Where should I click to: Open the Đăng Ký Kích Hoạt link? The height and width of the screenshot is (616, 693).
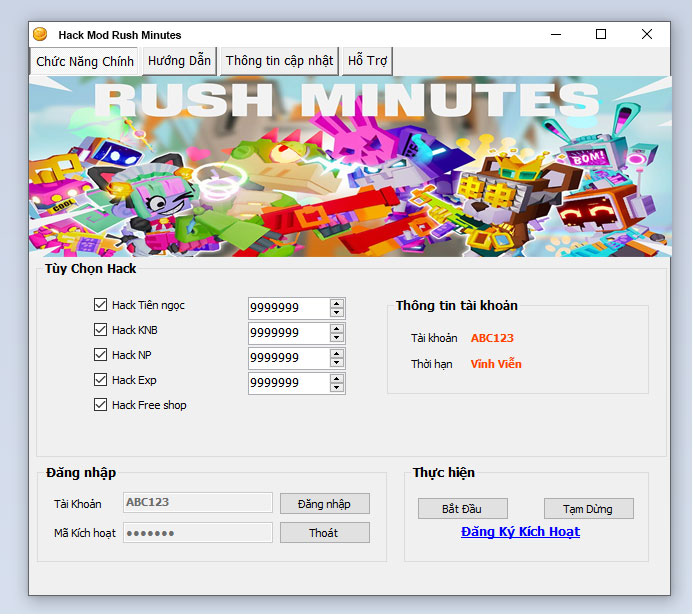(520, 532)
